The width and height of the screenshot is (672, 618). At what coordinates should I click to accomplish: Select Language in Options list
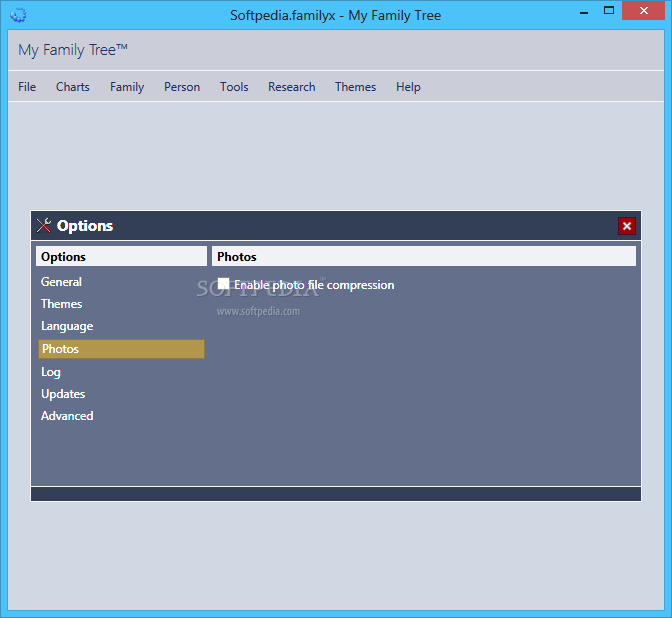coord(67,326)
